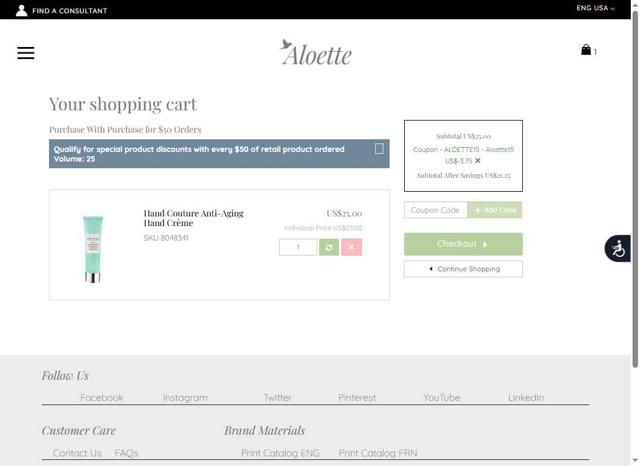640x466 pixels.
Task: Open the Instagram footer link
Action: coord(185,397)
